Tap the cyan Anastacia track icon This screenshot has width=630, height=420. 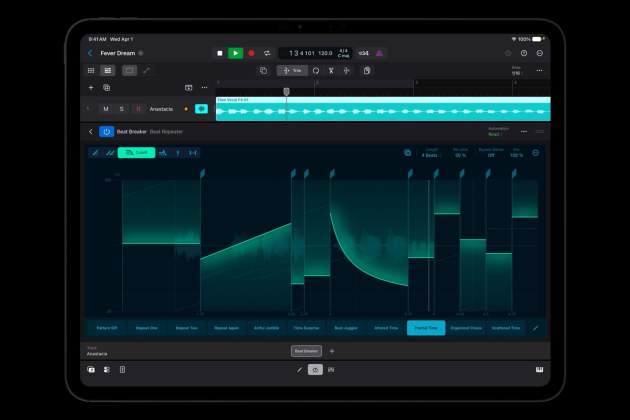pyautogui.click(x=201, y=109)
